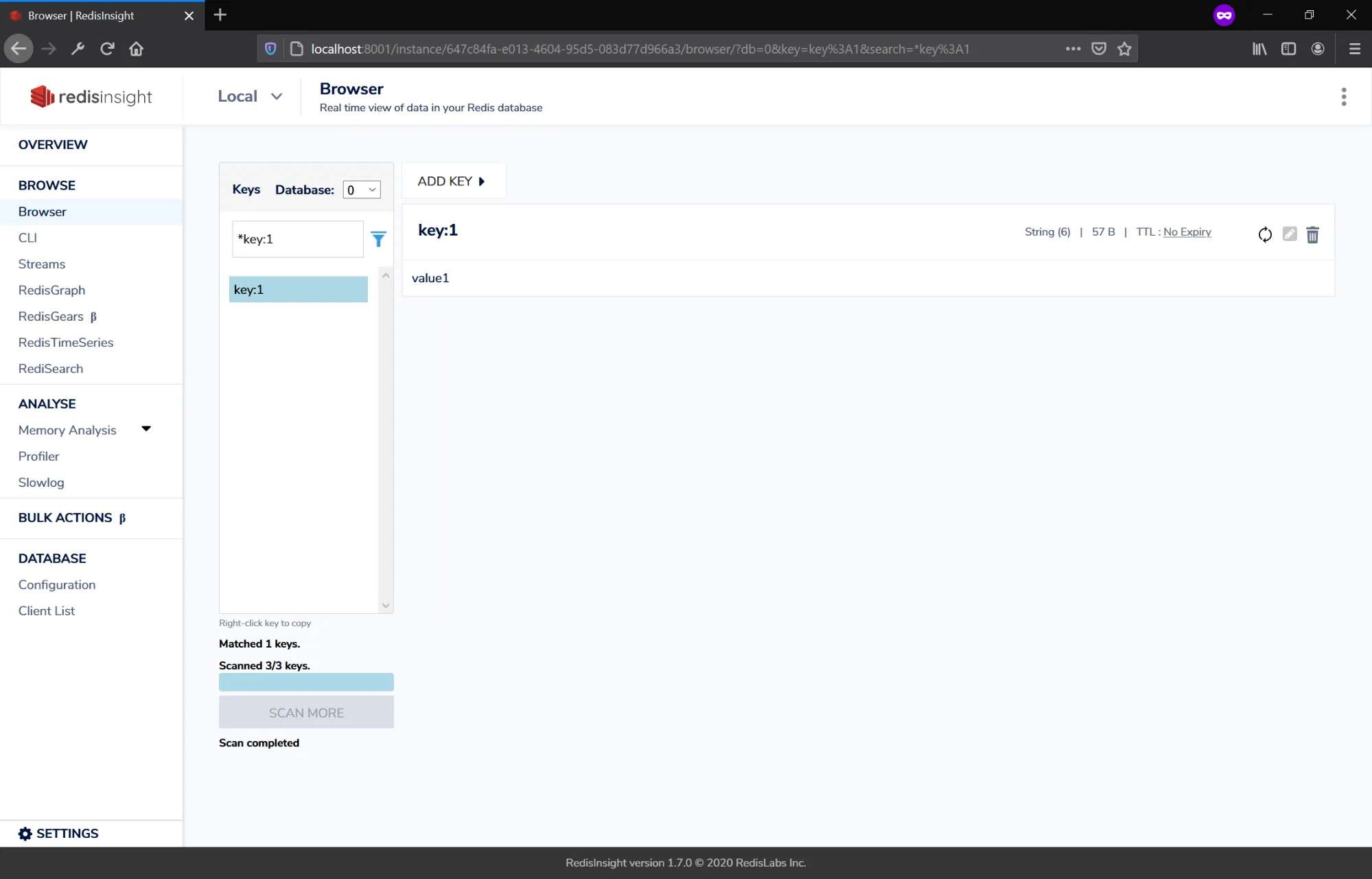Click the Settings gear in sidebar
This screenshot has width=1372, height=879.
25,833
